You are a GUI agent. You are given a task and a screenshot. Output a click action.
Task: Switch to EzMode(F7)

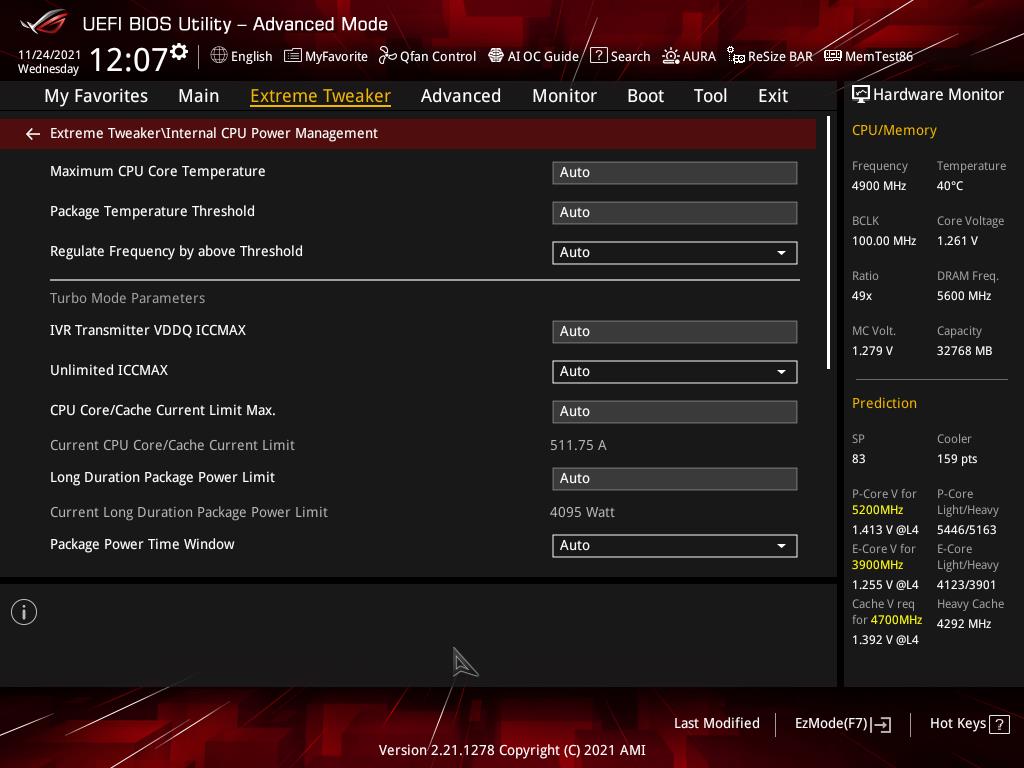pos(842,724)
